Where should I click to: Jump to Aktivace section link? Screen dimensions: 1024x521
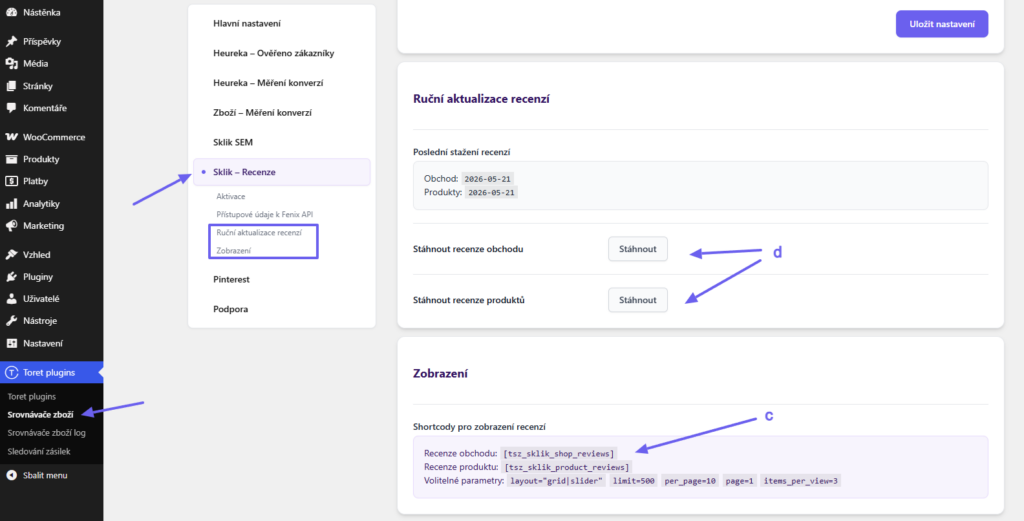231,197
